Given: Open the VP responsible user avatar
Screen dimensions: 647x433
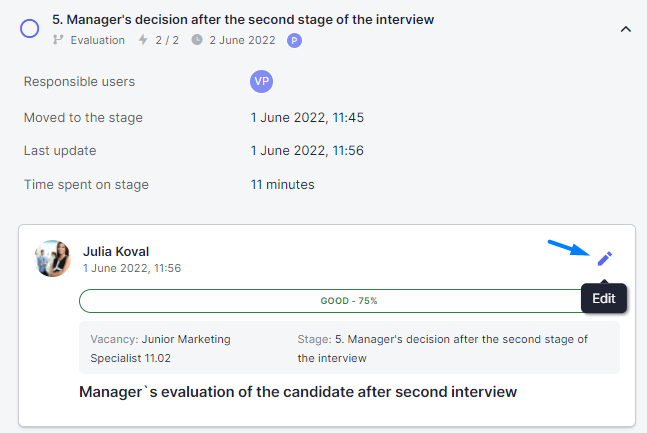Looking at the screenshot, I should pos(261,81).
